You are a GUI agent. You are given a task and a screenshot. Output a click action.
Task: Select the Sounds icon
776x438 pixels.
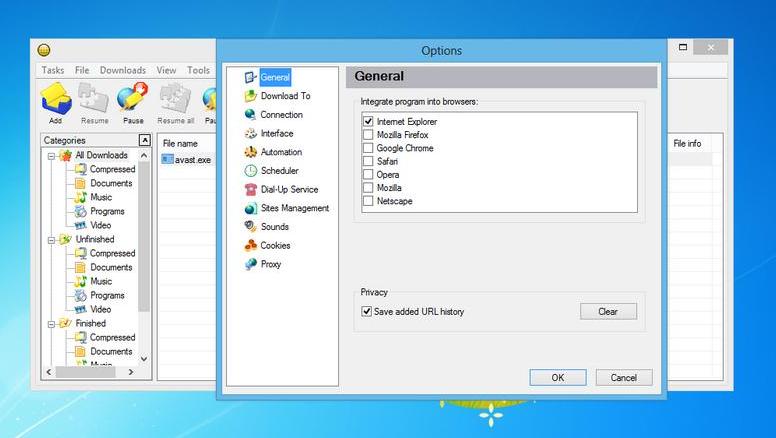[x=251, y=227]
